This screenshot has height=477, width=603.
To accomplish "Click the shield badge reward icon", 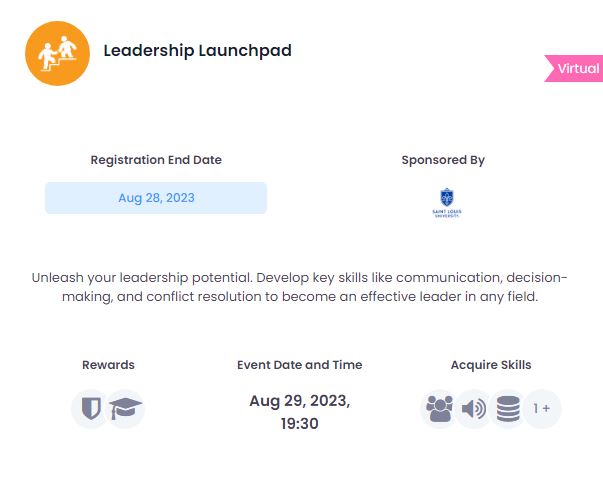I will point(91,408).
